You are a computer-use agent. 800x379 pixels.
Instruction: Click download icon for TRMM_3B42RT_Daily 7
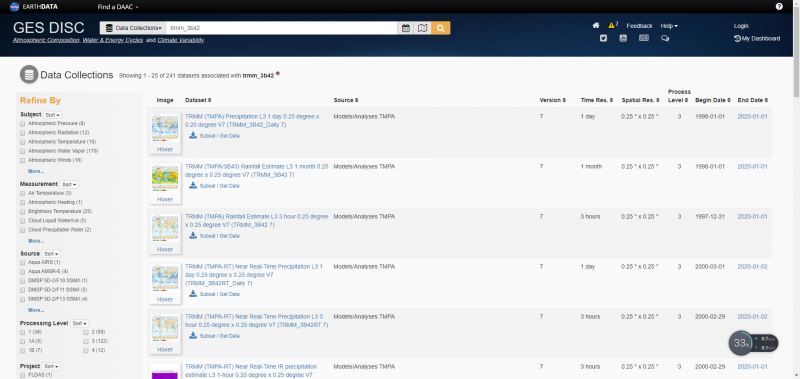pos(193,293)
